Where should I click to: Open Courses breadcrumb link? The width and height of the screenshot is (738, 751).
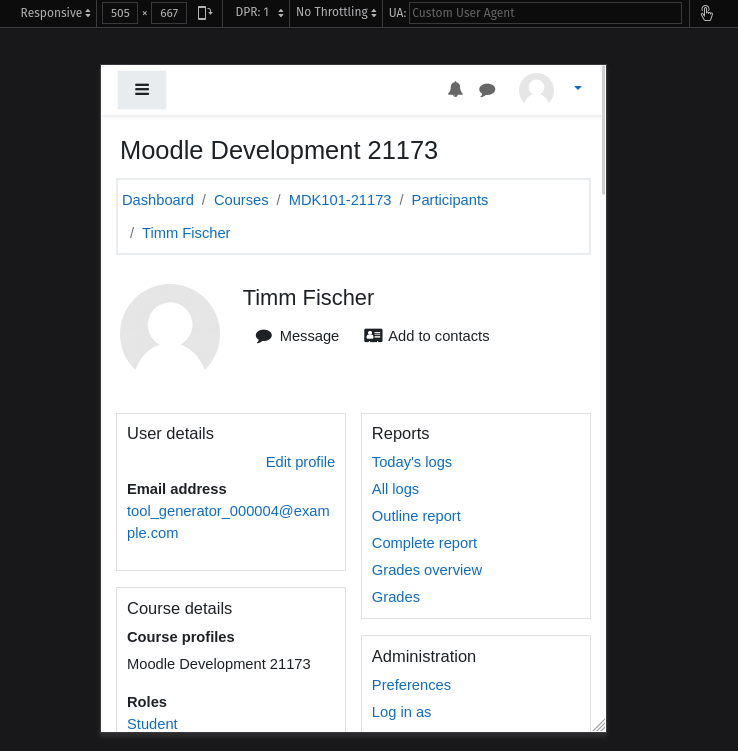241,200
